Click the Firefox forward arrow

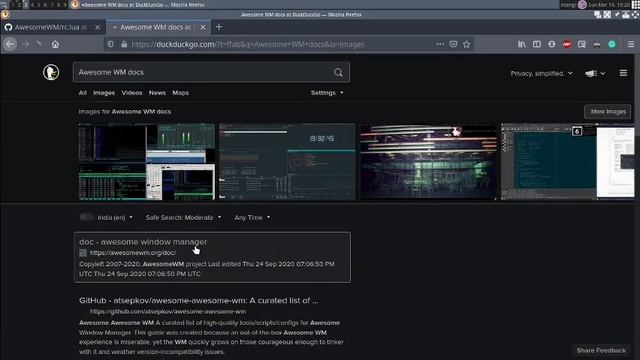26,44
